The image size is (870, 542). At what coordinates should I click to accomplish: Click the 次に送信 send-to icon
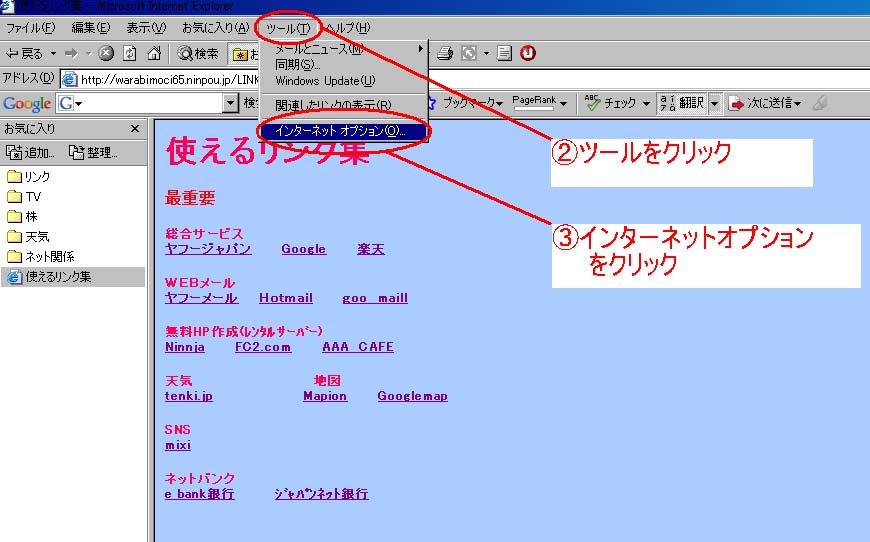[x=736, y=103]
